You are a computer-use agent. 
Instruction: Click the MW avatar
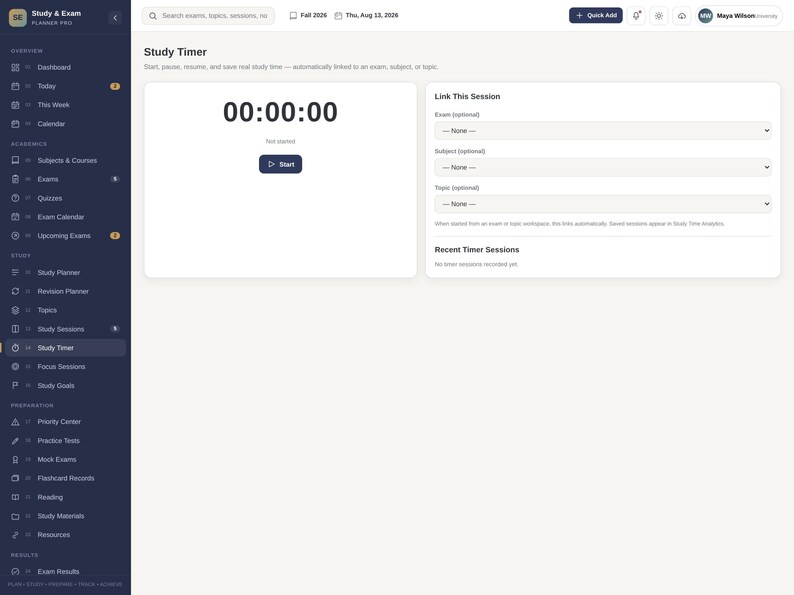tap(705, 16)
